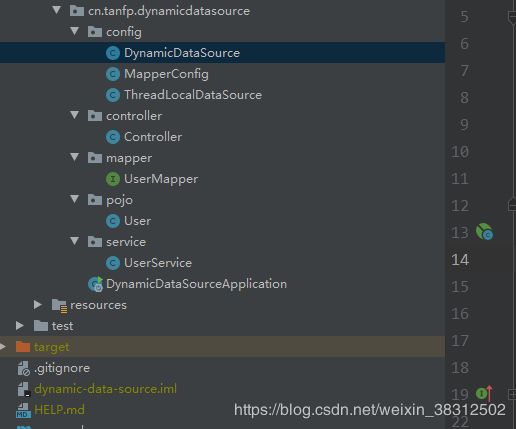The image size is (516, 429).
Task: Select the UserService class
Action: (x=158, y=263)
